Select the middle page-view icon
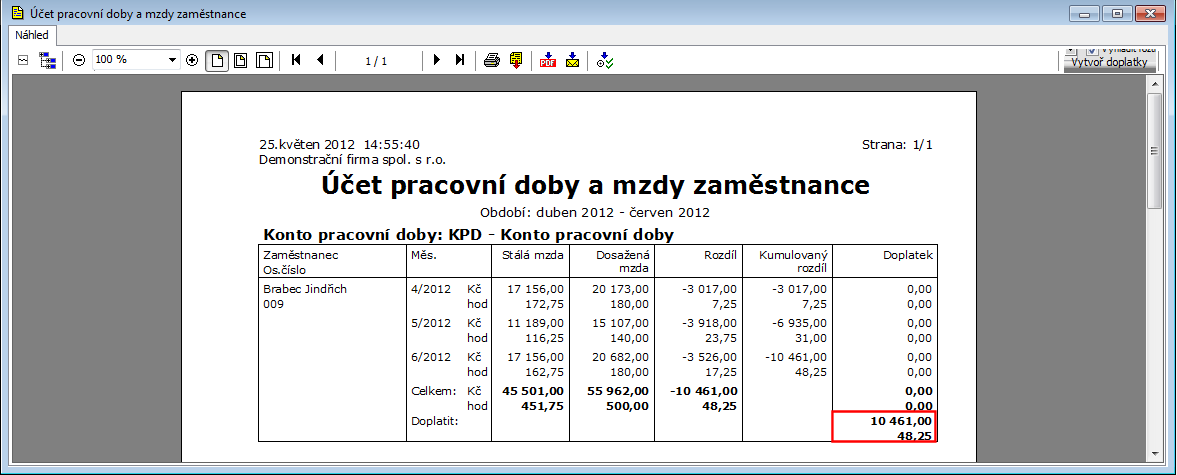 coord(241,61)
